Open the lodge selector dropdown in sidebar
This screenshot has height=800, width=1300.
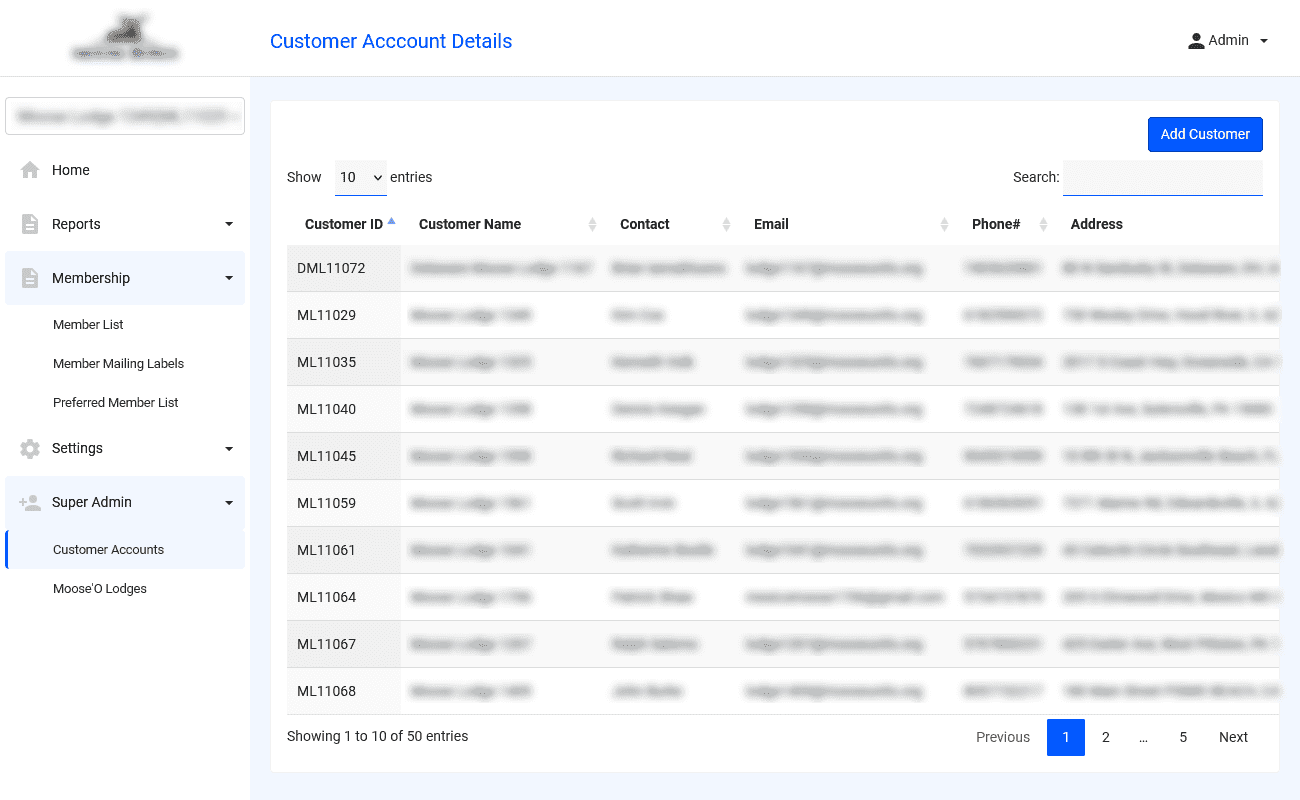[x=125, y=116]
